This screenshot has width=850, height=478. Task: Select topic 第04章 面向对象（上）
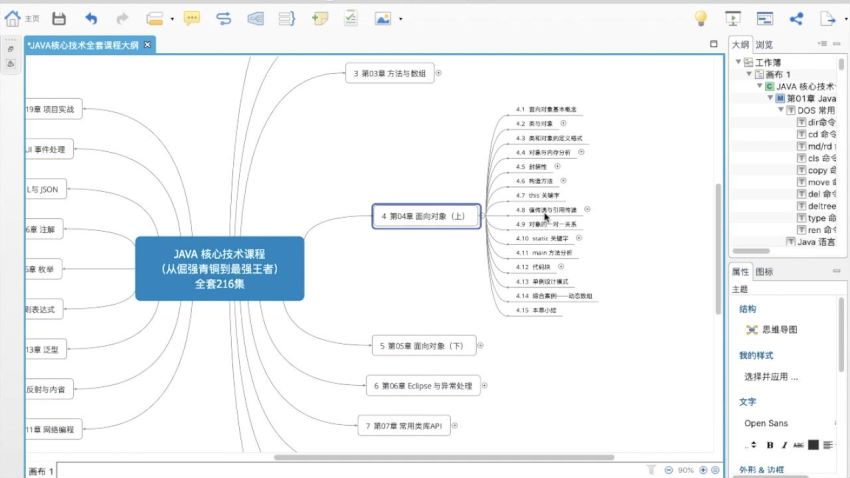click(426, 216)
